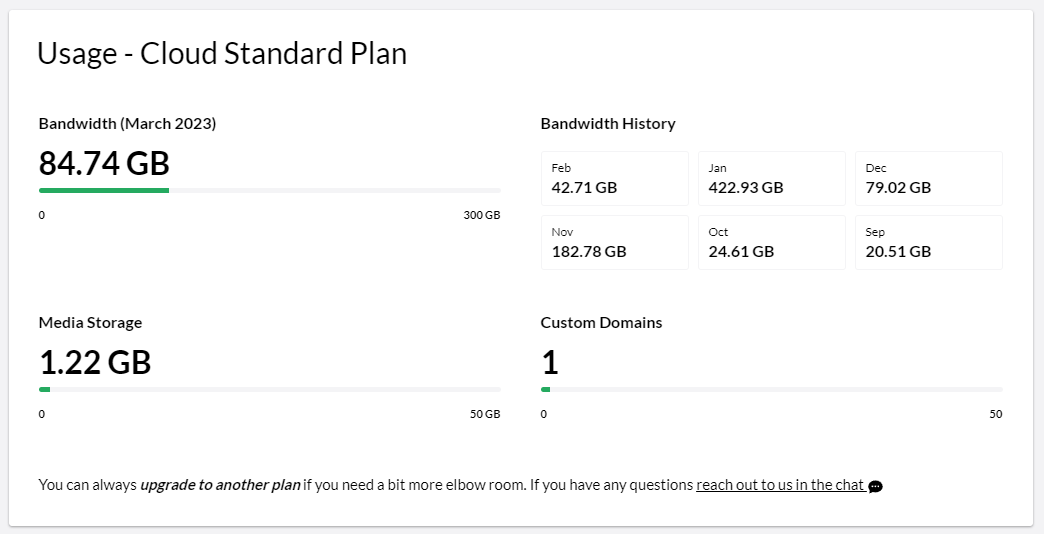This screenshot has width=1044, height=534.
Task: Click the chat bubble icon
Action: (x=876, y=487)
